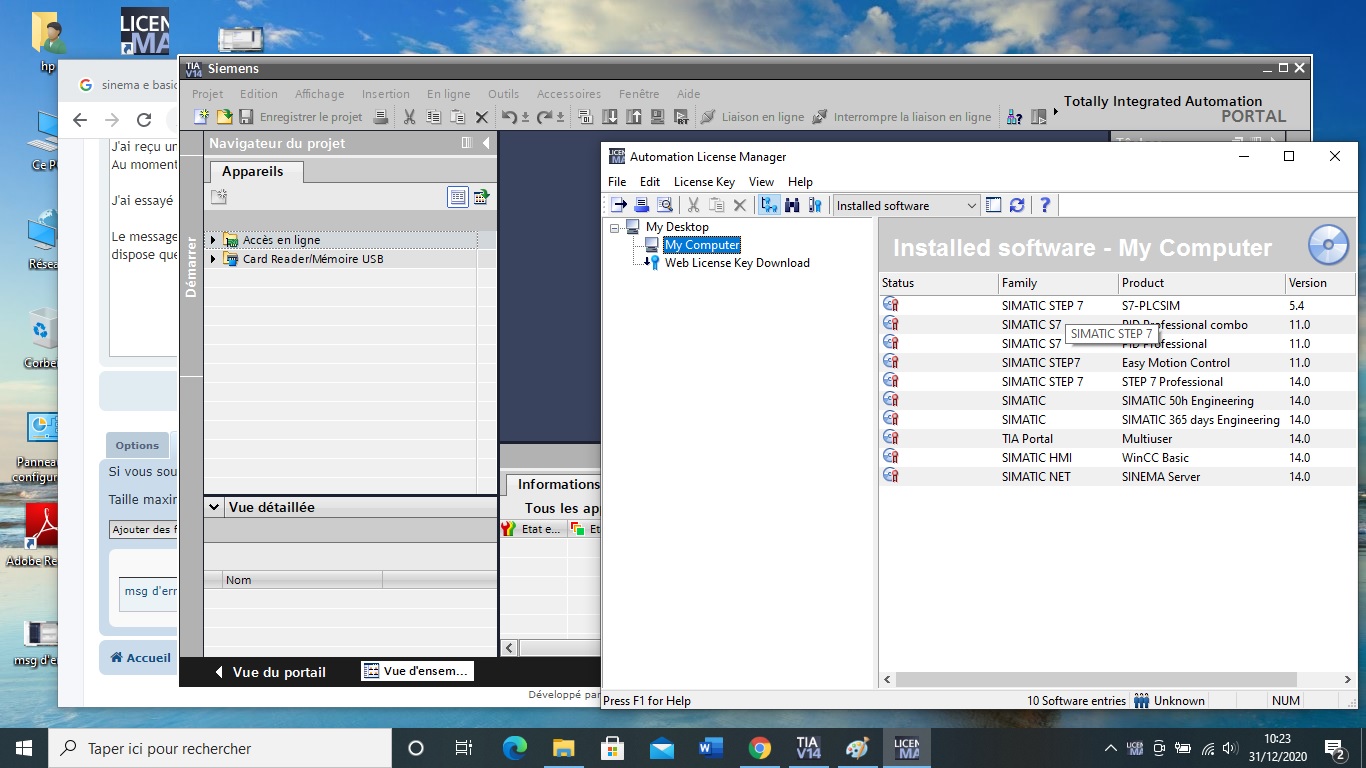Switch to Vue du portail
The height and width of the screenshot is (768, 1366).
coord(270,672)
